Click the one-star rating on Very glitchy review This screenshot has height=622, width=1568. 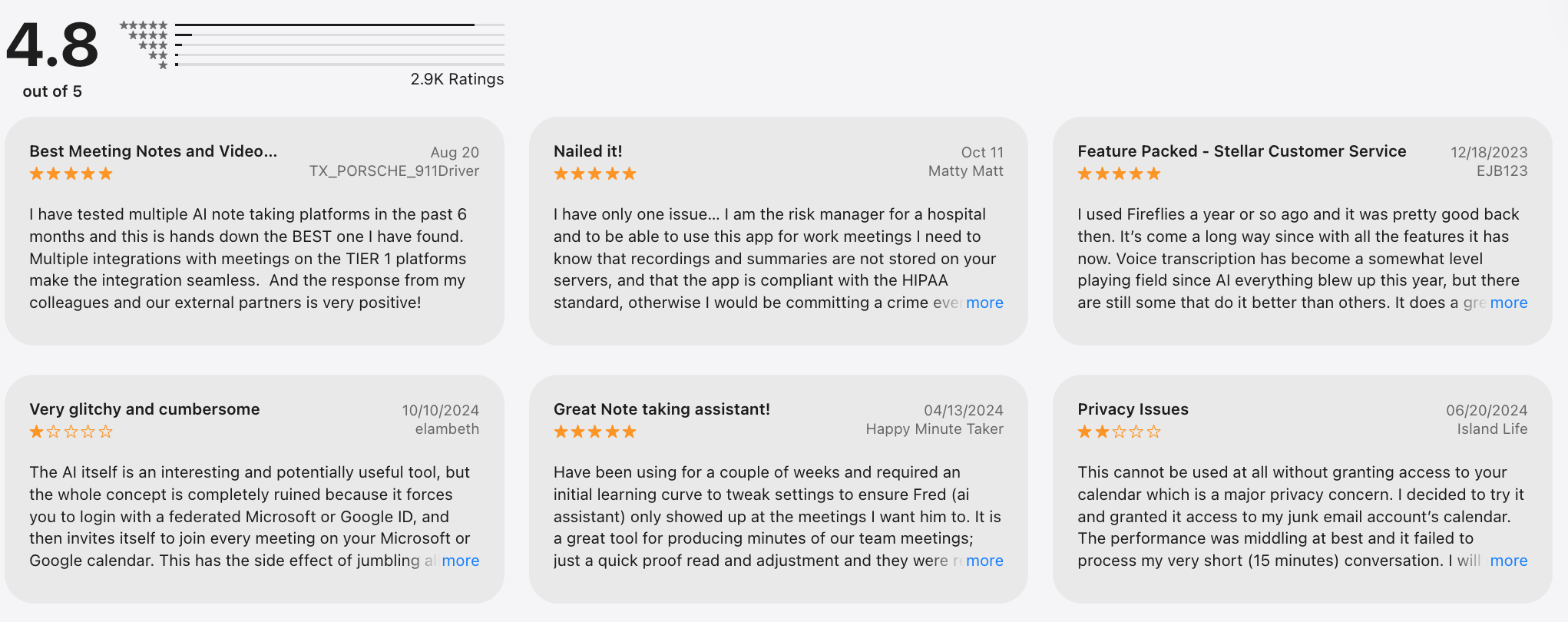tap(71, 432)
